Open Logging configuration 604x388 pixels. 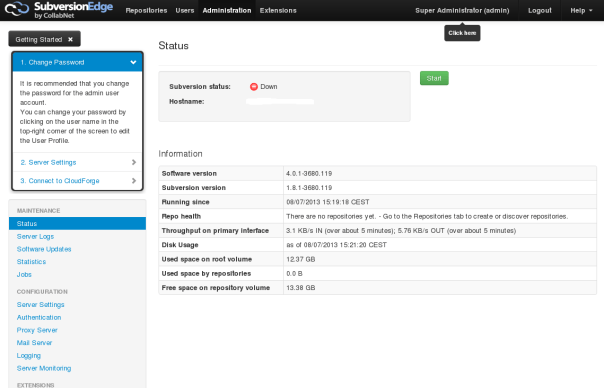tap(29, 356)
